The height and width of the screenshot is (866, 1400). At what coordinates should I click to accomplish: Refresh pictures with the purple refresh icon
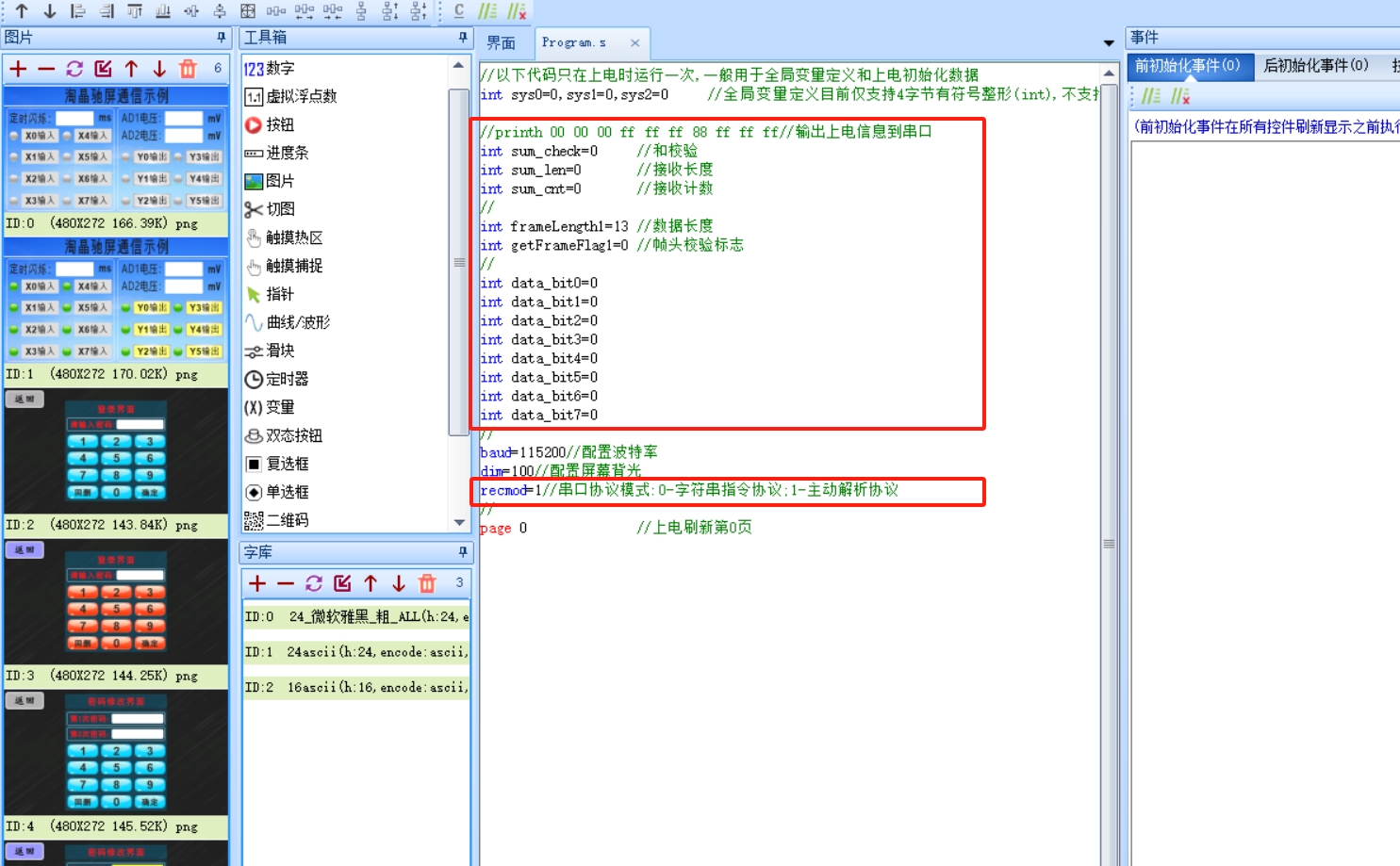point(74,69)
